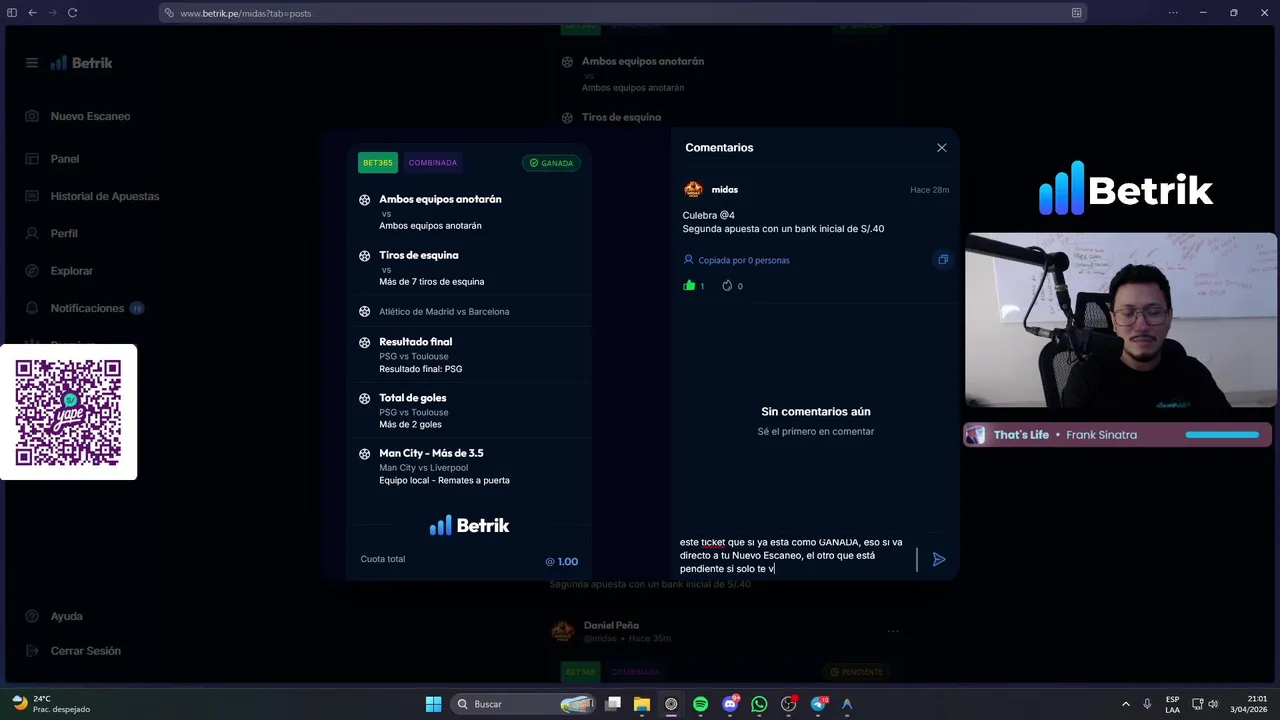Open taskbar clock showing 21:01

tap(1249, 704)
